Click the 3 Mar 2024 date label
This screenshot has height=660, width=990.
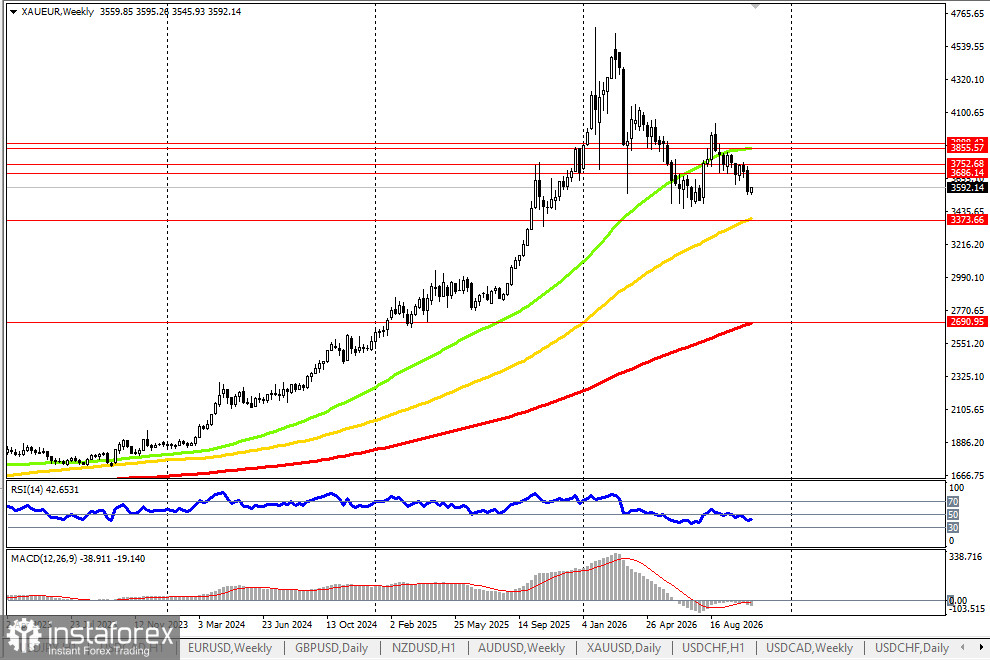222,625
